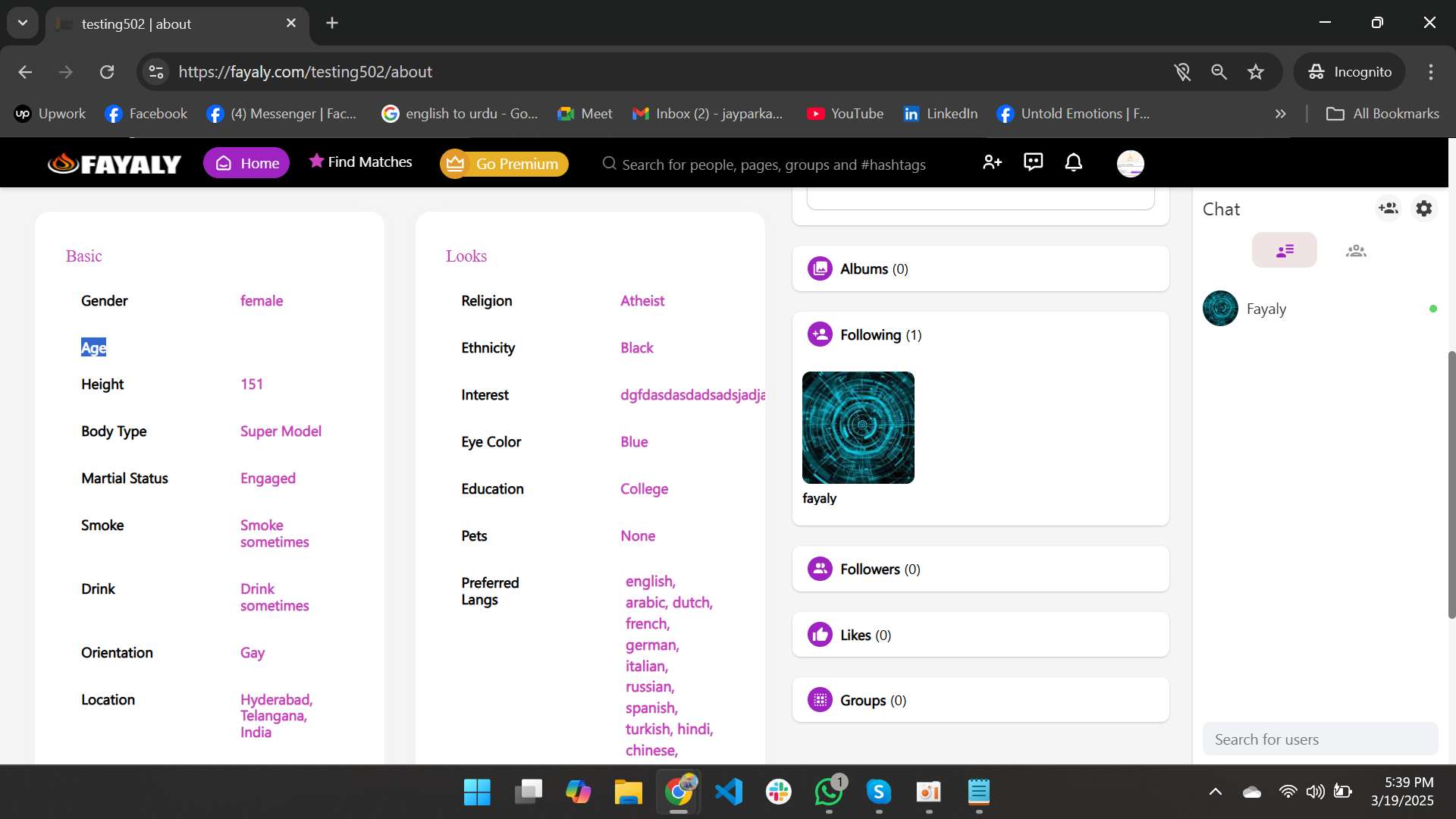The height and width of the screenshot is (819, 1456).
Task: Switch to the group chats tab
Action: click(x=1355, y=251)
